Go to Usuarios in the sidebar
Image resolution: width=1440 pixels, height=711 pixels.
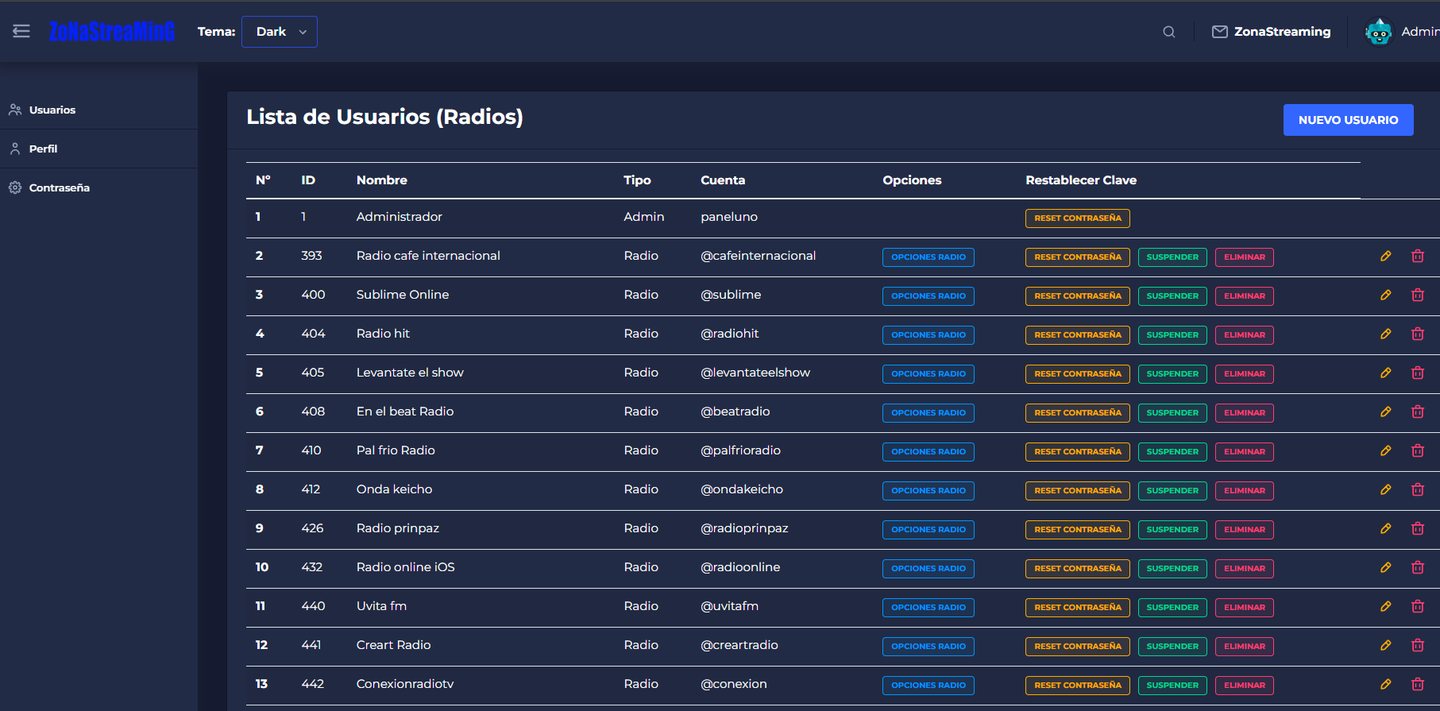click(x=52, y=110)
